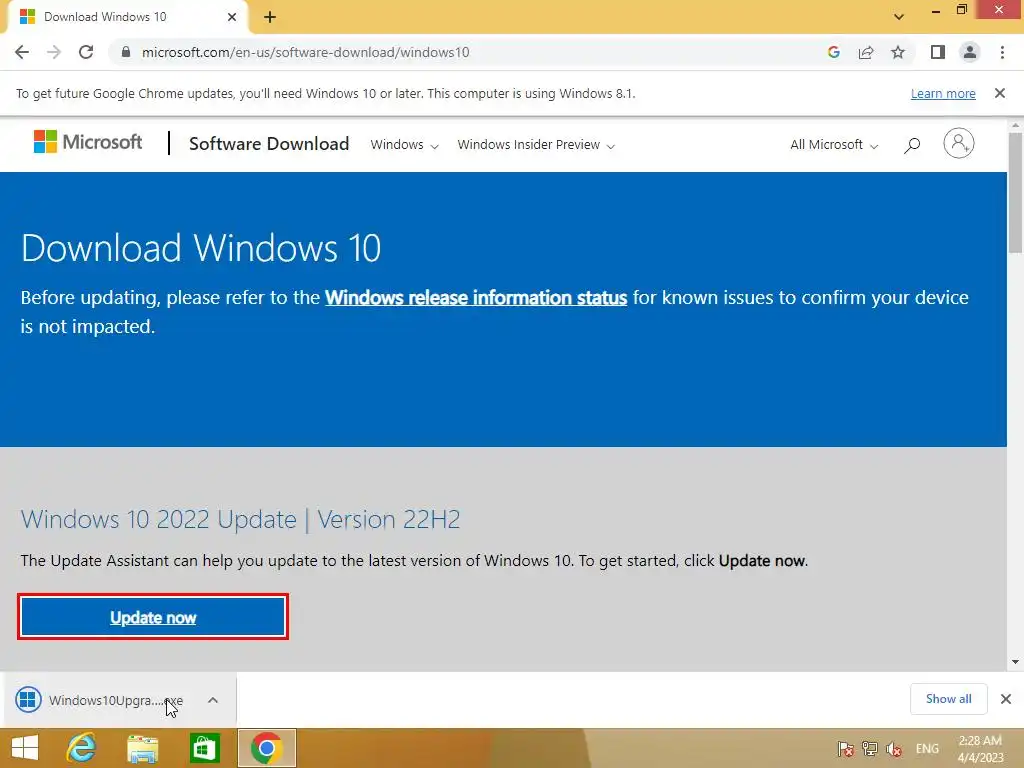This screenshot has width=1024, height=768.
Task: Click the scrollbar up arrow
Action: click(1015, 124)
